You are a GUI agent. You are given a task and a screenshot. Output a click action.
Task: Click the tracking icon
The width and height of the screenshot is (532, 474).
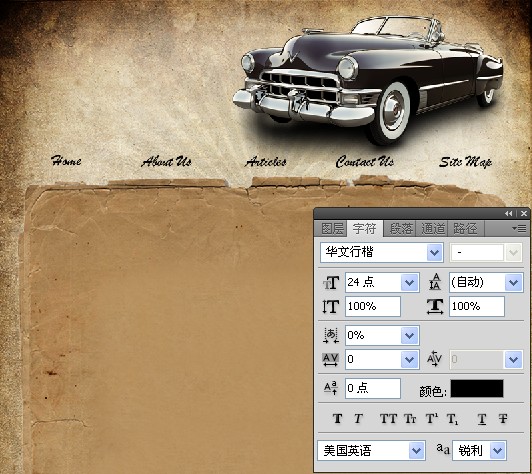(x=330, y=359)
